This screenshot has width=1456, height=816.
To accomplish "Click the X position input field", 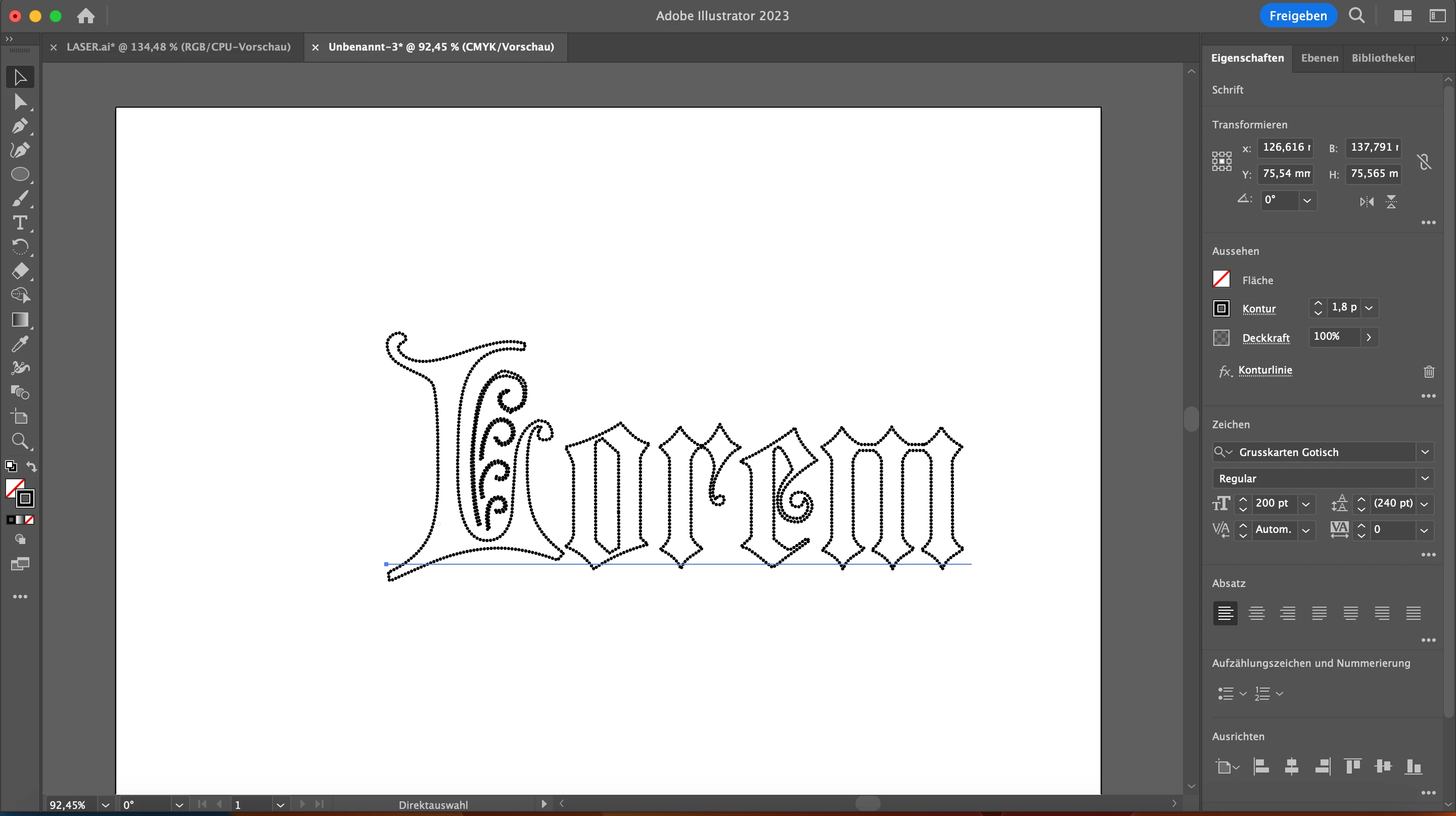I will click(1285, 148).
